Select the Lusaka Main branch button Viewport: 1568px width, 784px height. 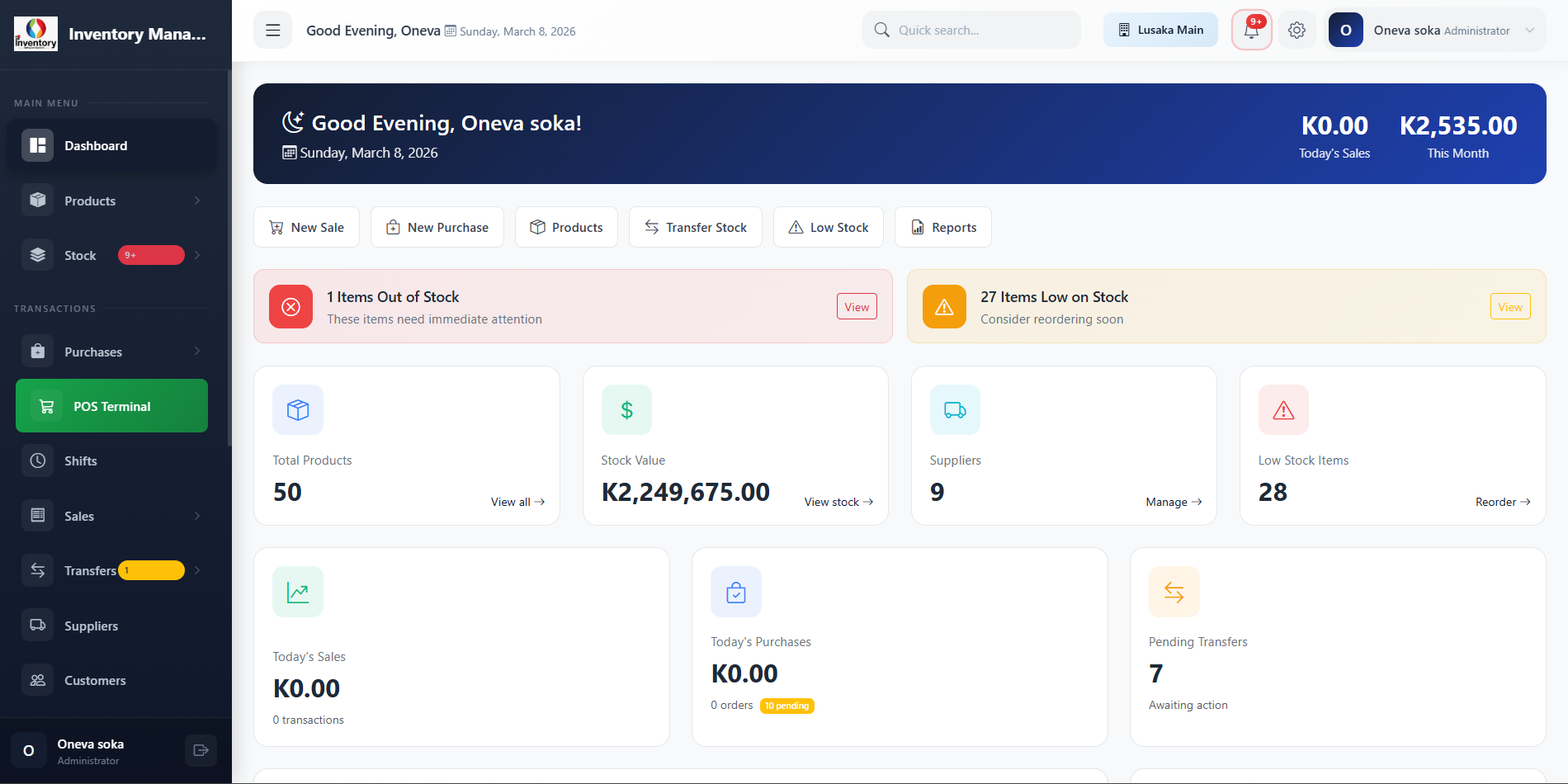tap(1160, 30)
